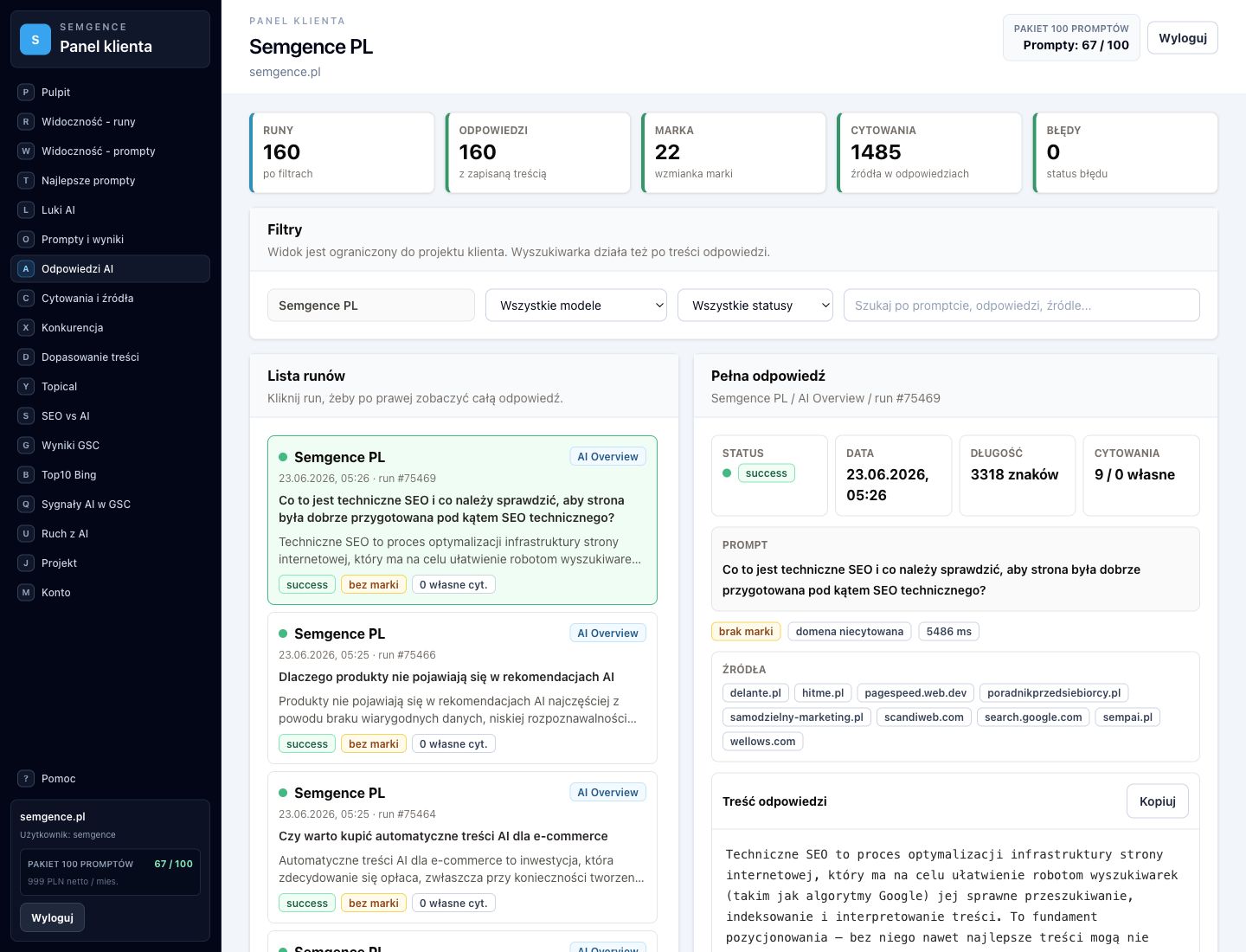This screenshot has width=1246, height=952.
Task: Click the search.google.com source chip
Action: pyautogui.click(x=1033, y=717)
